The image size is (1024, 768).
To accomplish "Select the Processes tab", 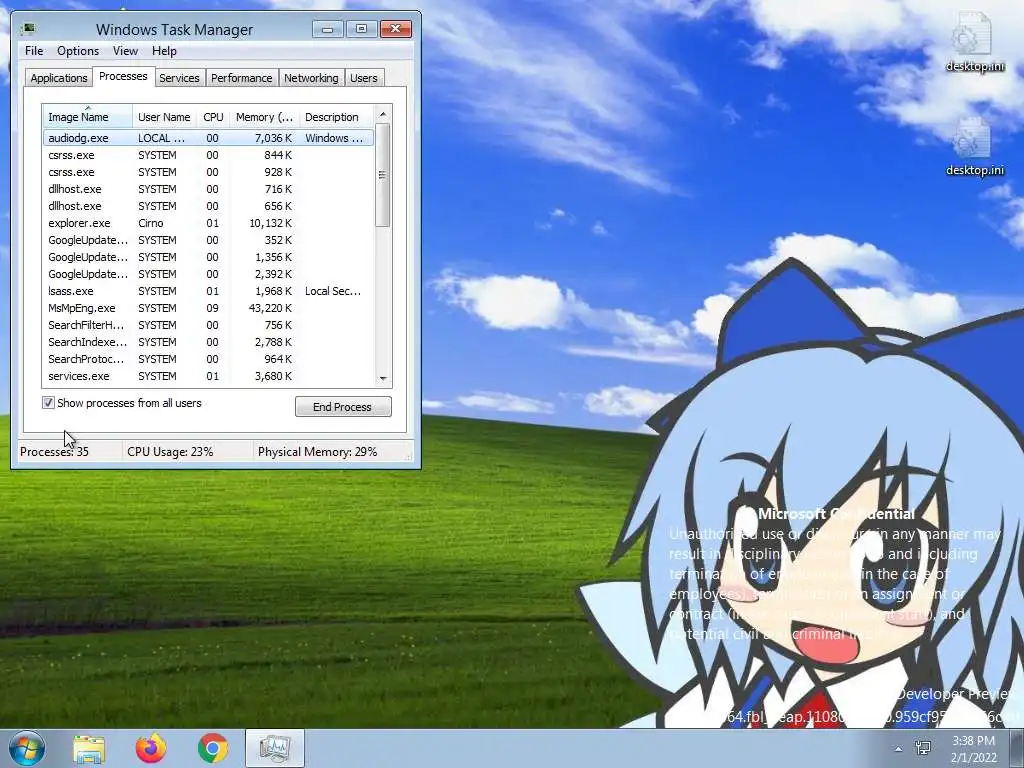I will point(123,76).
